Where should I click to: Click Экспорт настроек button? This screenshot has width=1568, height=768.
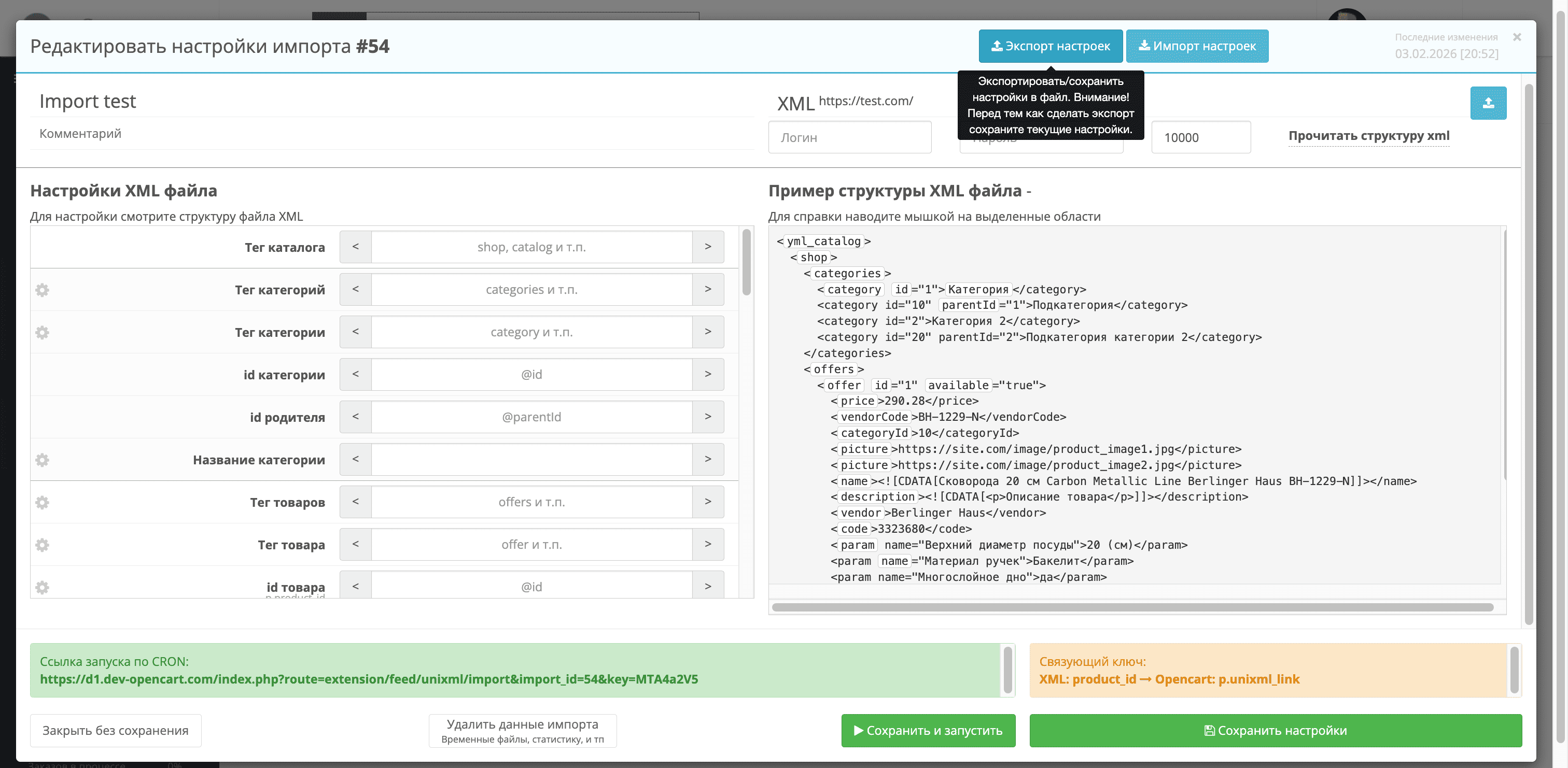click(x=1051, y=46)
